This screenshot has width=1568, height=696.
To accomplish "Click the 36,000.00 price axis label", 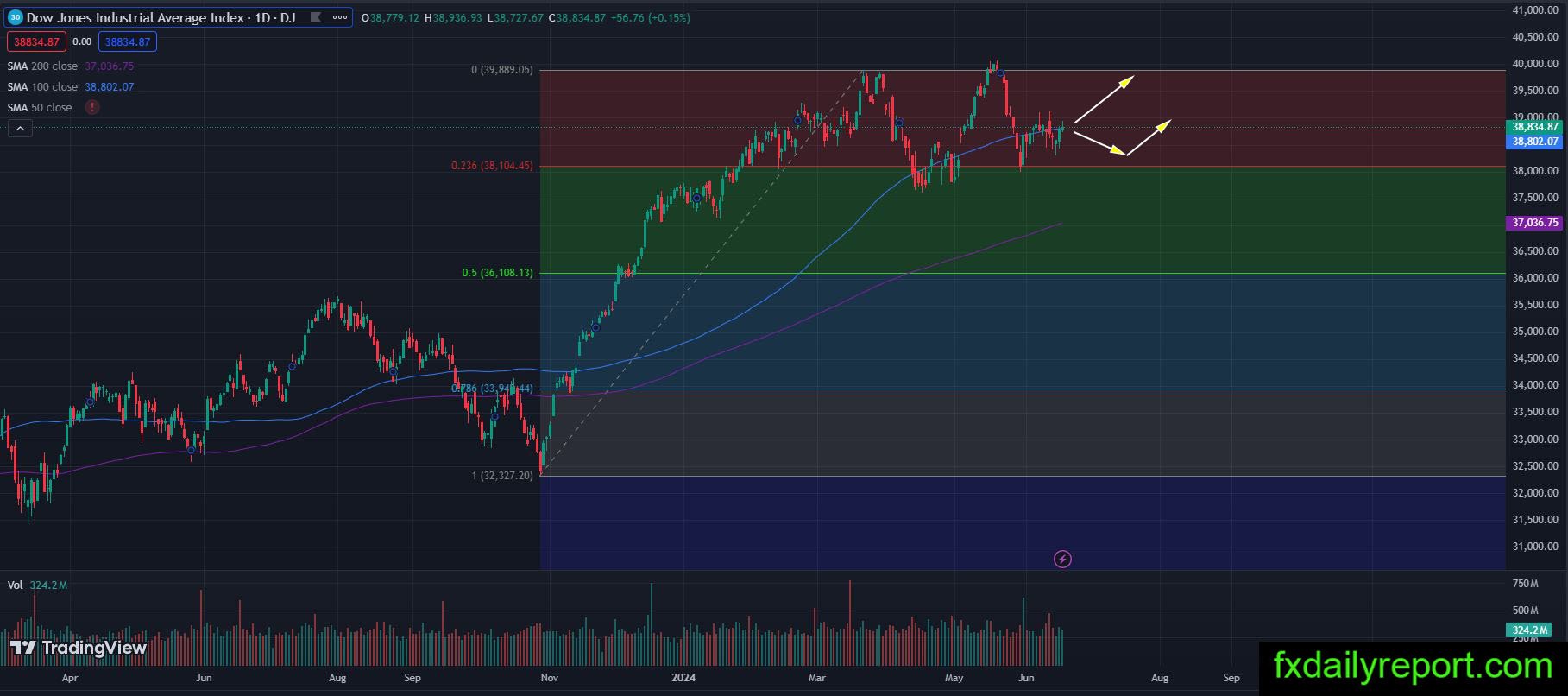I will point(1535,278).
